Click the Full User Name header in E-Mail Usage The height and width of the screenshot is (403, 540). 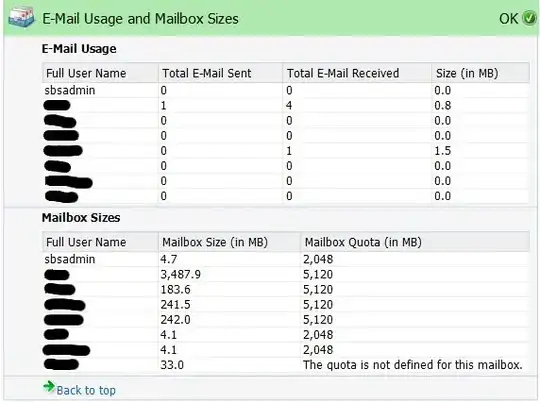86,73
